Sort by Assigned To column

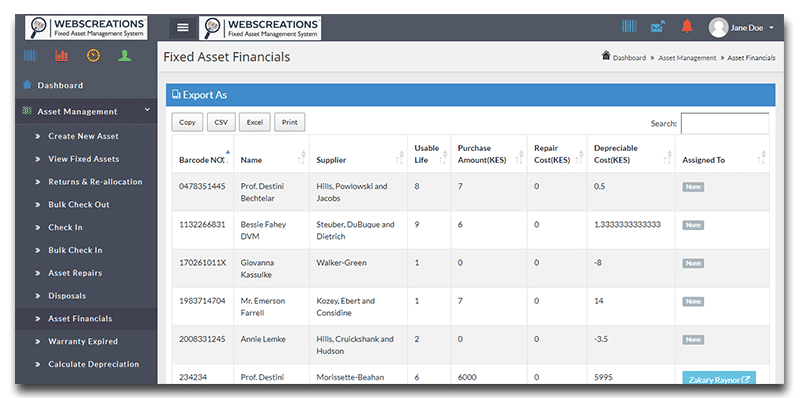722,154
